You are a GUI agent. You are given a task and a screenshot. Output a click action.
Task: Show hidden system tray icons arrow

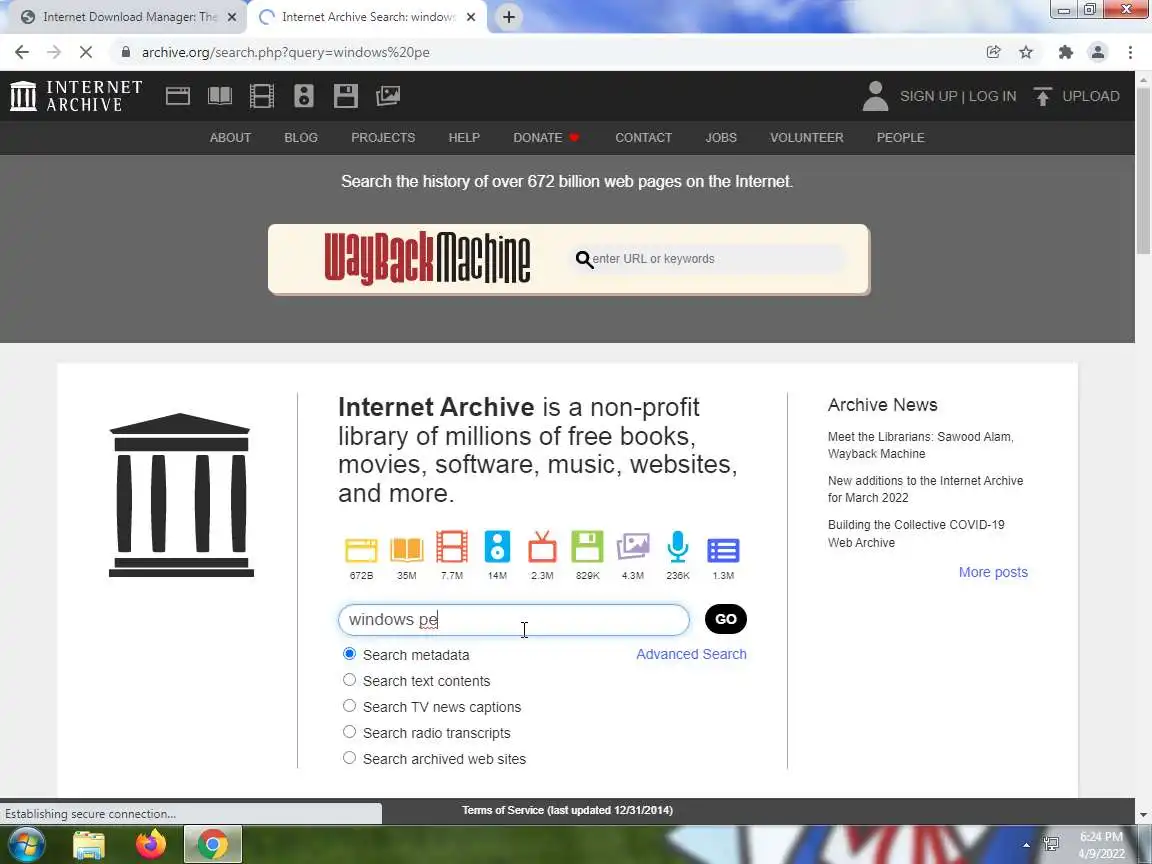(1026, 845)
